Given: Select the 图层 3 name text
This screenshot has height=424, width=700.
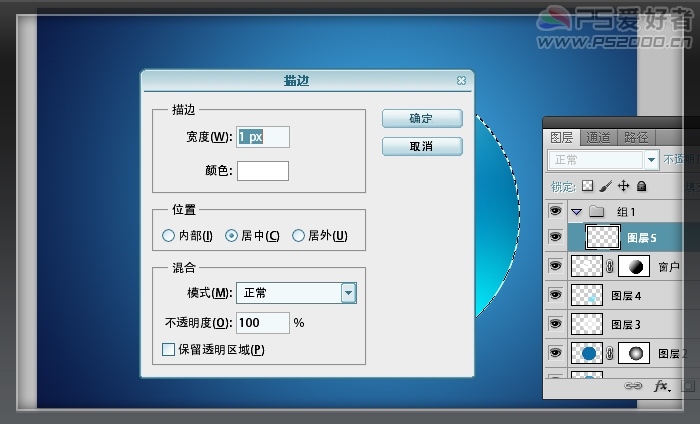Looking at the screenshot, I should tap(626, 325).
